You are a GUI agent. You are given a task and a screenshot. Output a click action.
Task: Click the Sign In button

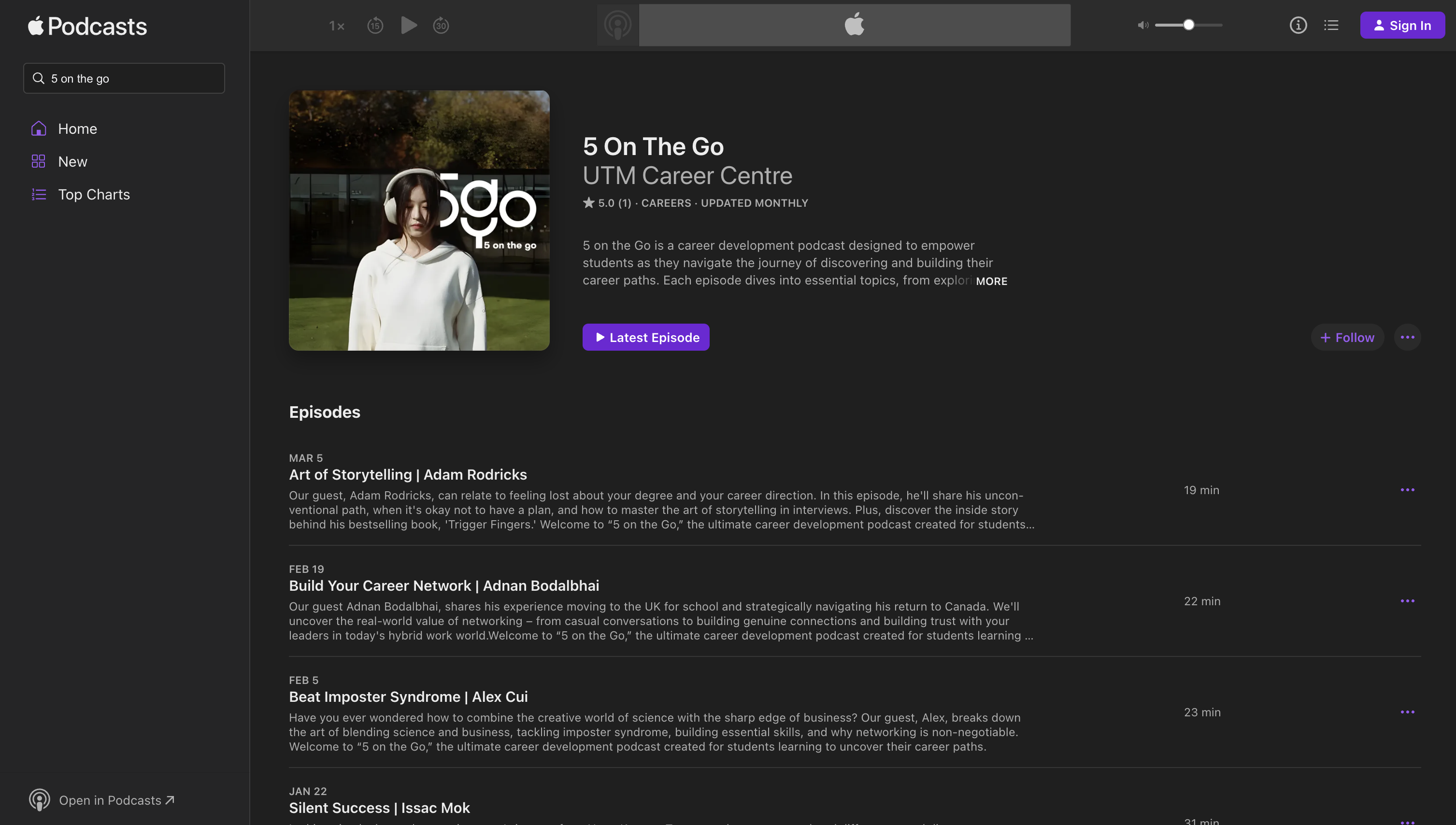1402,26
